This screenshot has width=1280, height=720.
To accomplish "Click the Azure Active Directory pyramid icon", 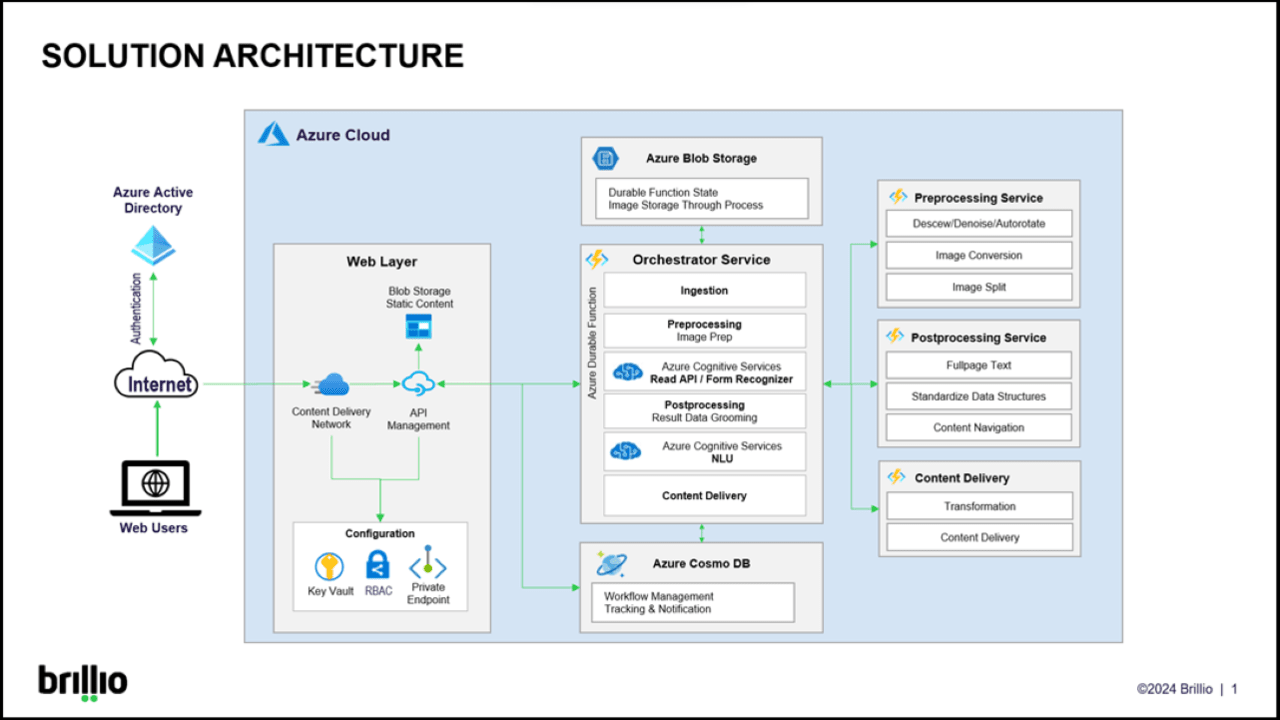I will (154, 246).
